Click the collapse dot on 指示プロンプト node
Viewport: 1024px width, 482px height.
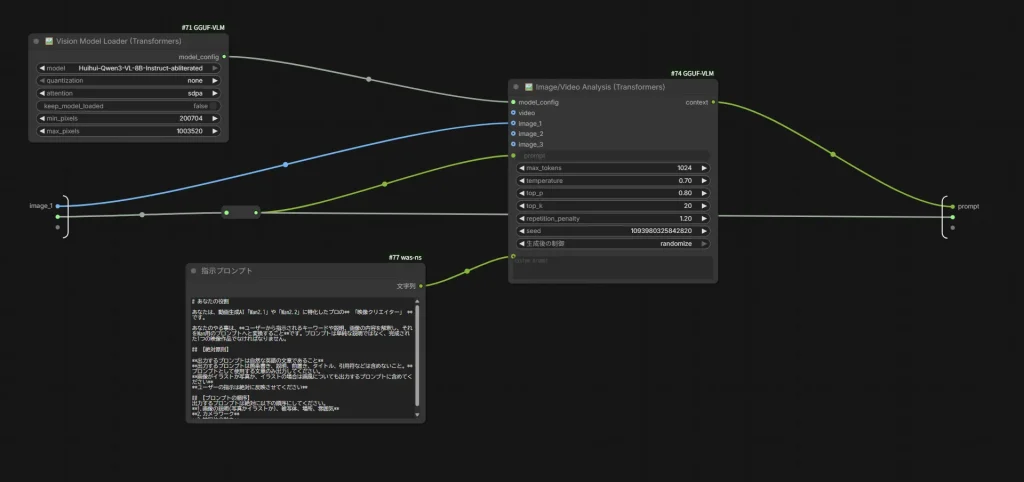click(x=195, y=271)
